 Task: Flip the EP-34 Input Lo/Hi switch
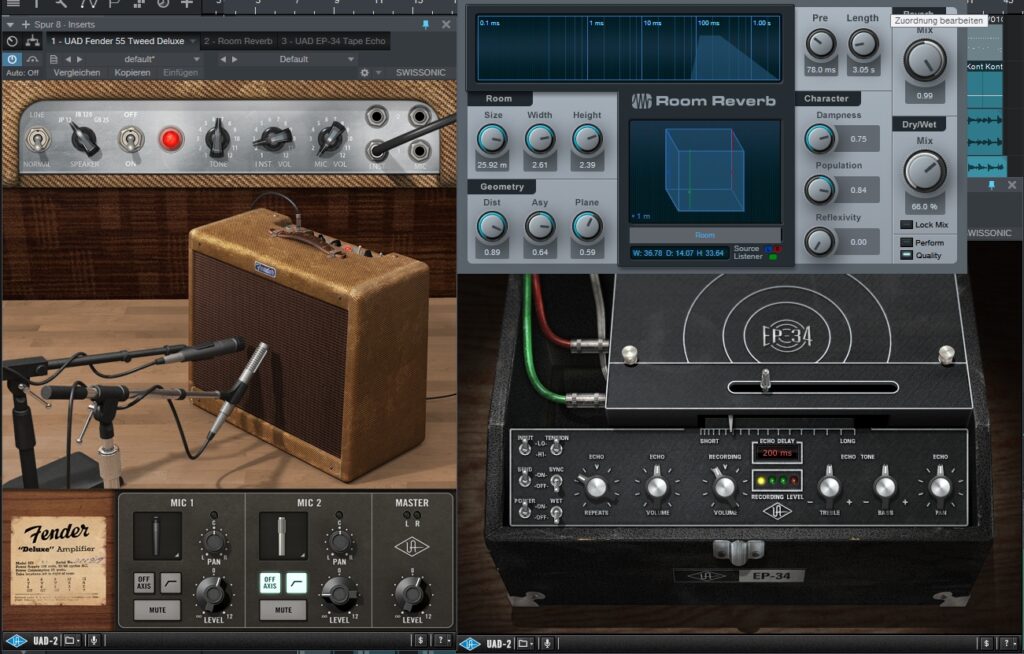pyautogui.click(x=524, y=448)
